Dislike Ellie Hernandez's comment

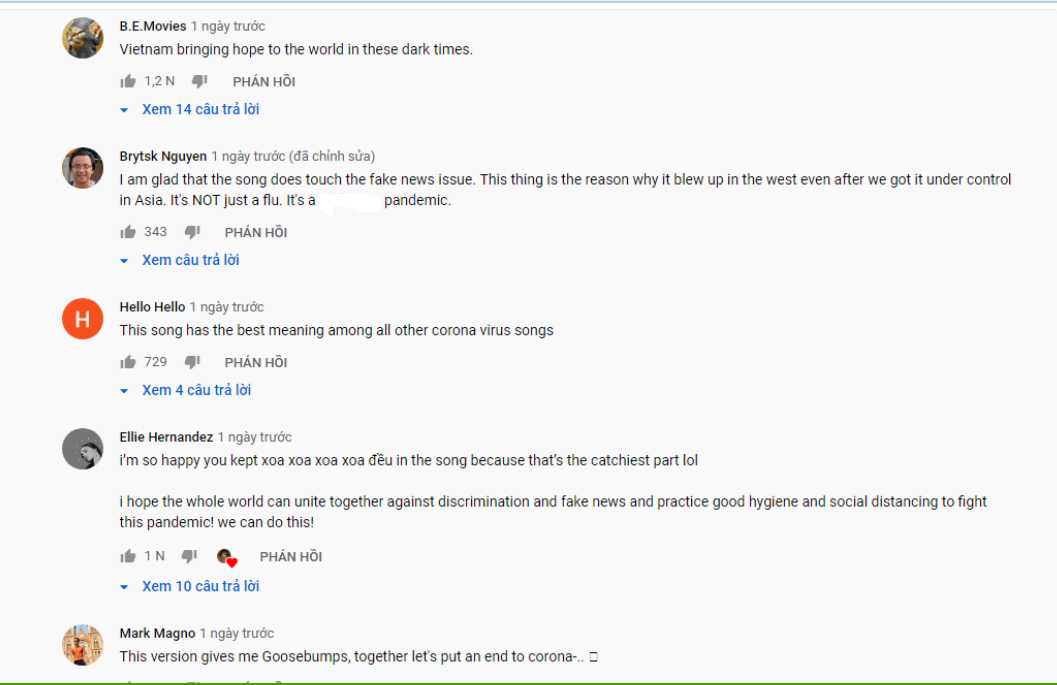tap(189, 556)
